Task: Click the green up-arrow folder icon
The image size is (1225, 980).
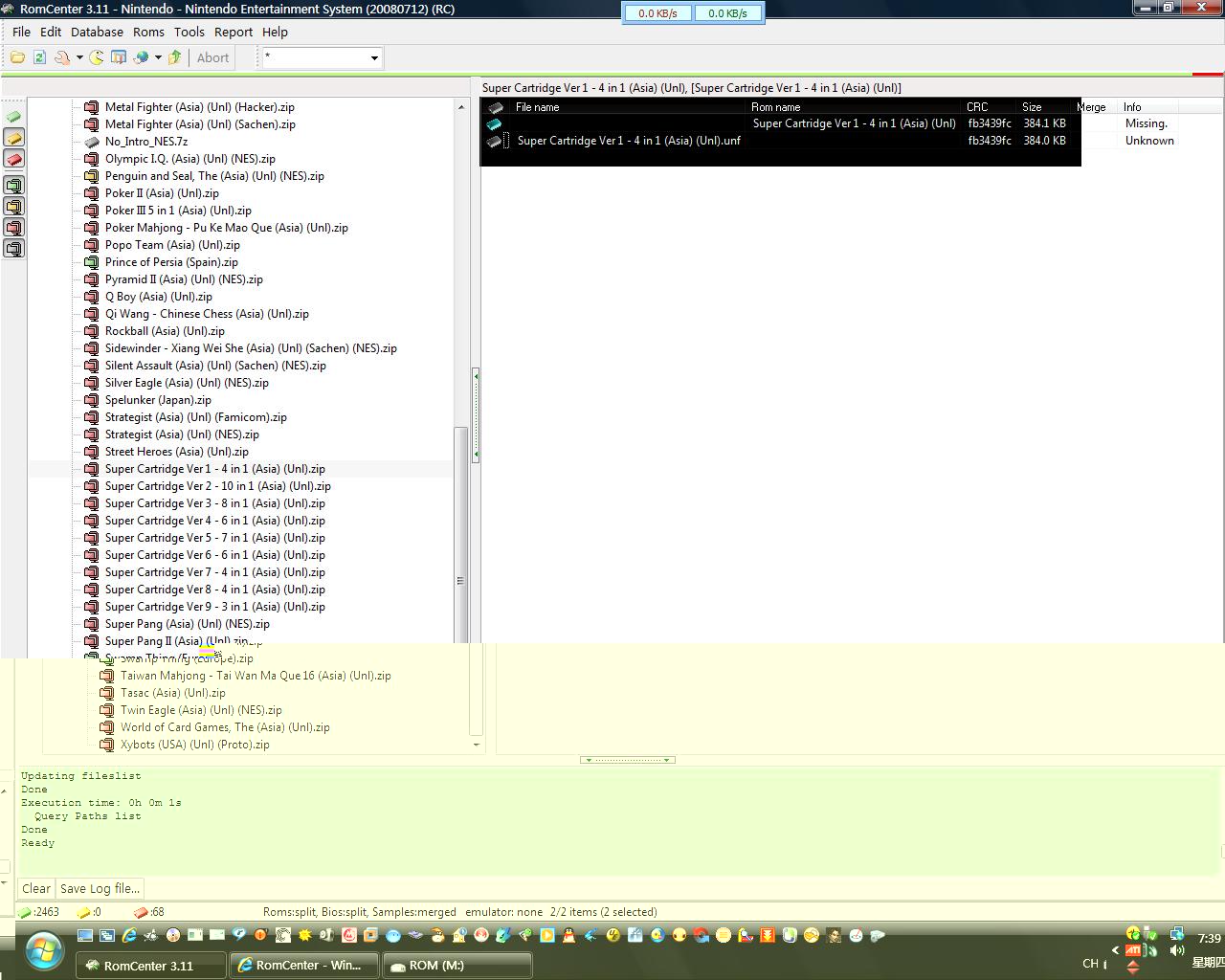Action: pyautogui.click(x=175, y=57)
